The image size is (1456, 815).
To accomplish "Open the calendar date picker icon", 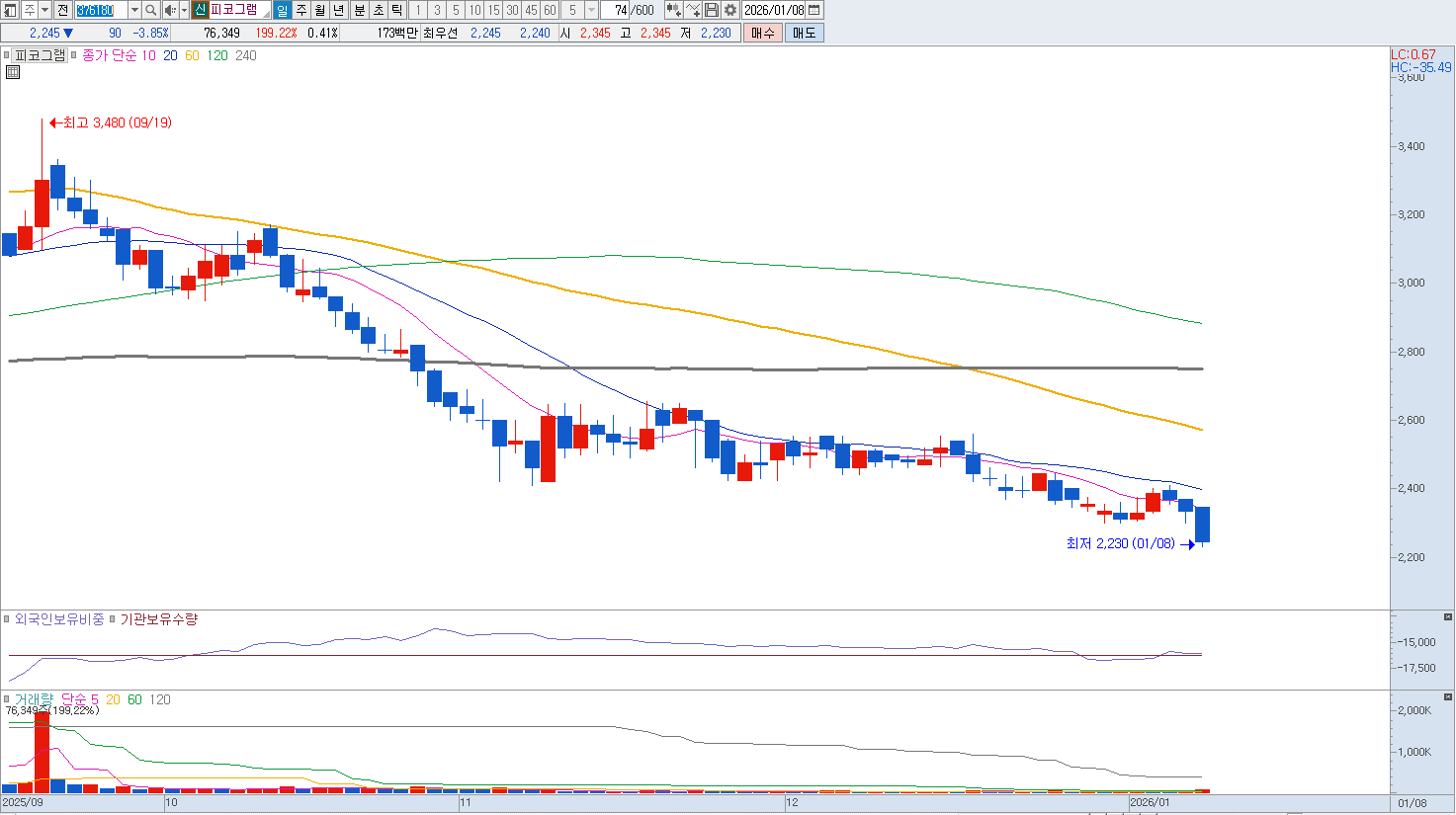I will coord(814,10).
